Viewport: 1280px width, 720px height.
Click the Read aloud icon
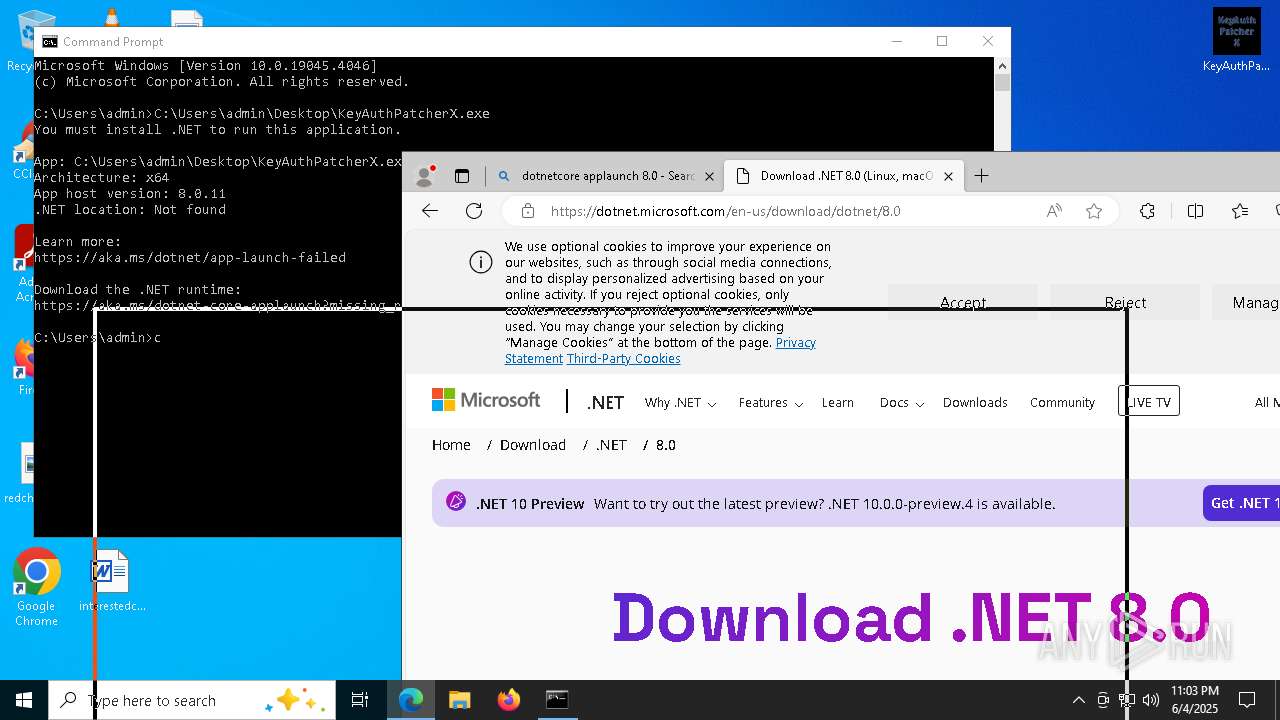tap(1054, 211)
